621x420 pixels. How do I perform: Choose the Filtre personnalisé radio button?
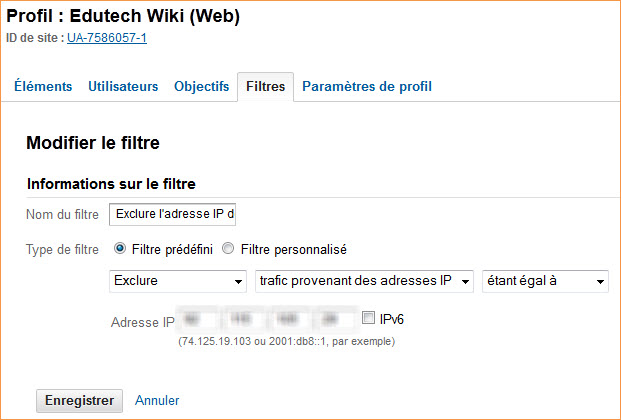pyautogui.click(x=228, y=249)
